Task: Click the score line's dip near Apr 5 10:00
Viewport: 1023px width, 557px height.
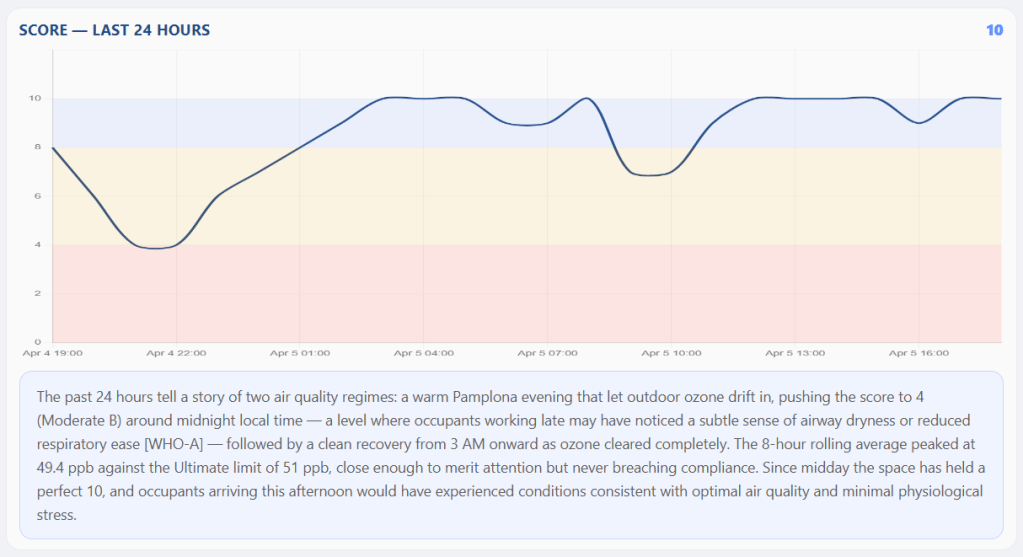Action: tap(650, 175)
